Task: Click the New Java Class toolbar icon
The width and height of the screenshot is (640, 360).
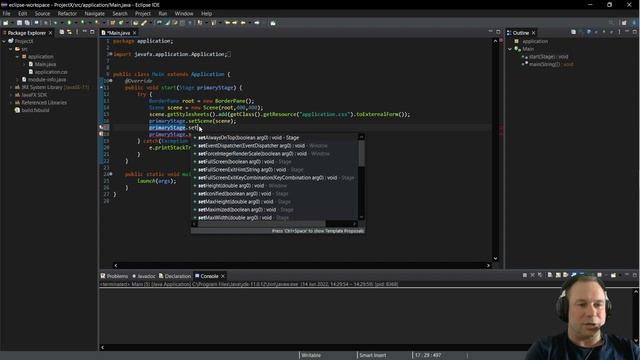Action: point(121,23)
